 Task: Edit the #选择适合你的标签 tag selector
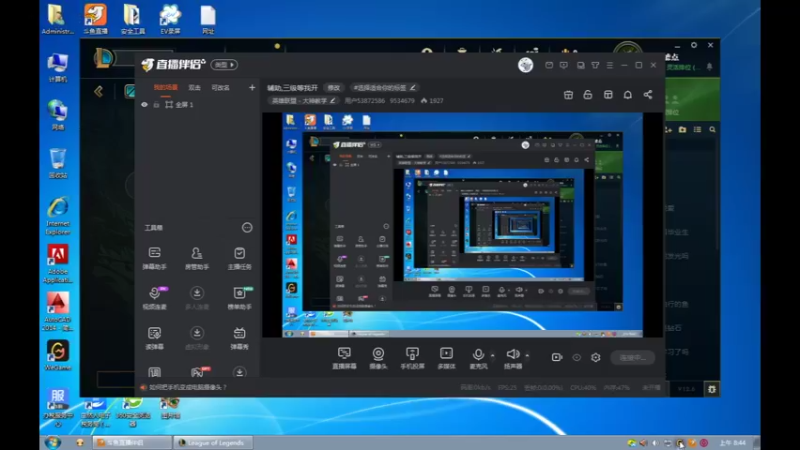384,88
